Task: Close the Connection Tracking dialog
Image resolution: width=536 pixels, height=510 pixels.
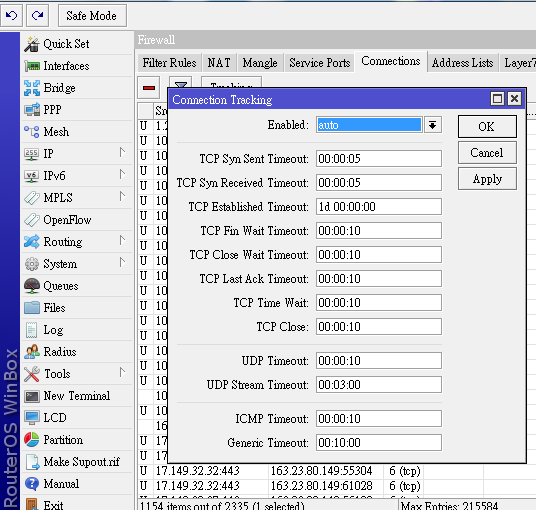Action: [x=514, y=99]
